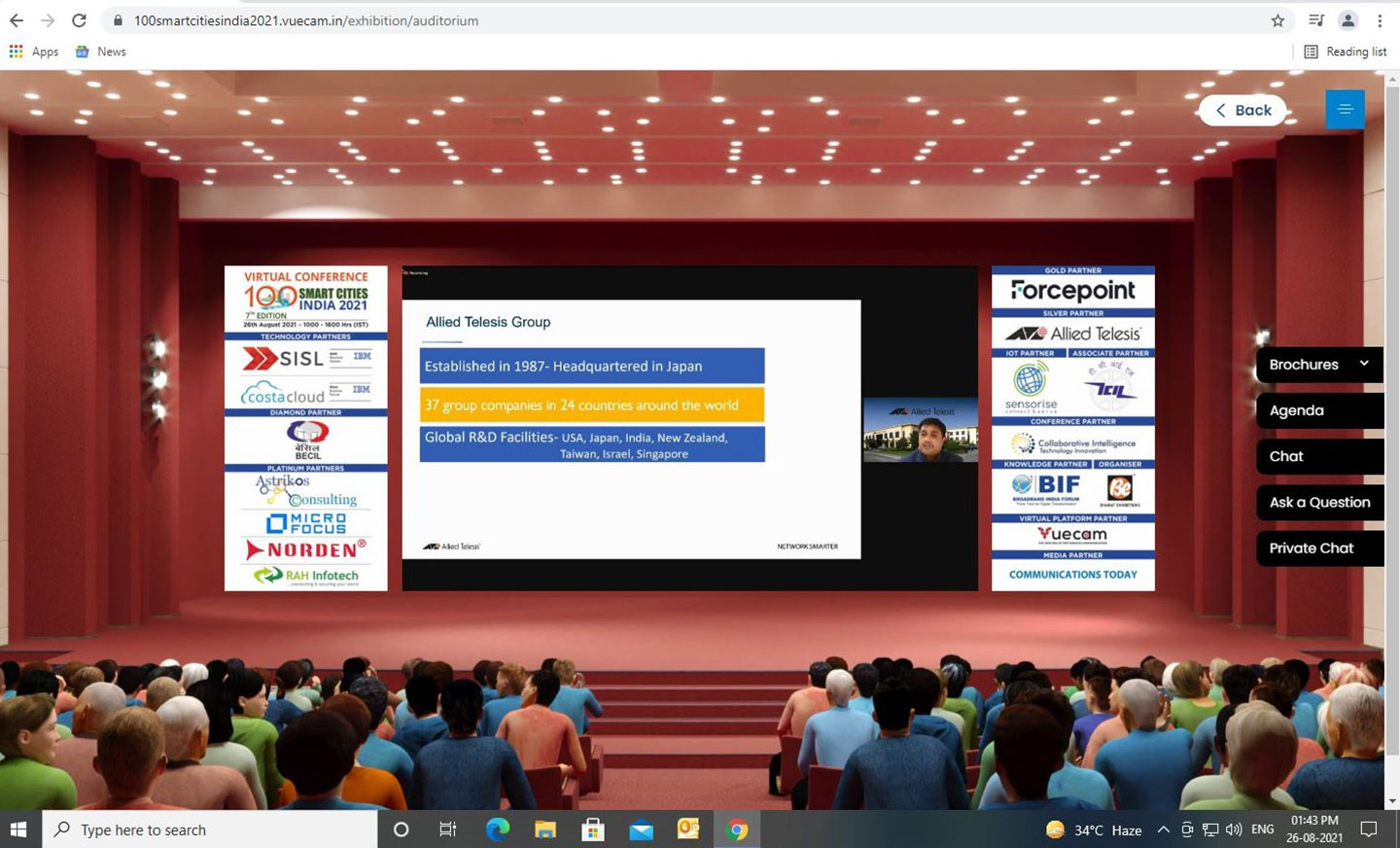Click the '37 group companies' orange bar

[592, 405]
